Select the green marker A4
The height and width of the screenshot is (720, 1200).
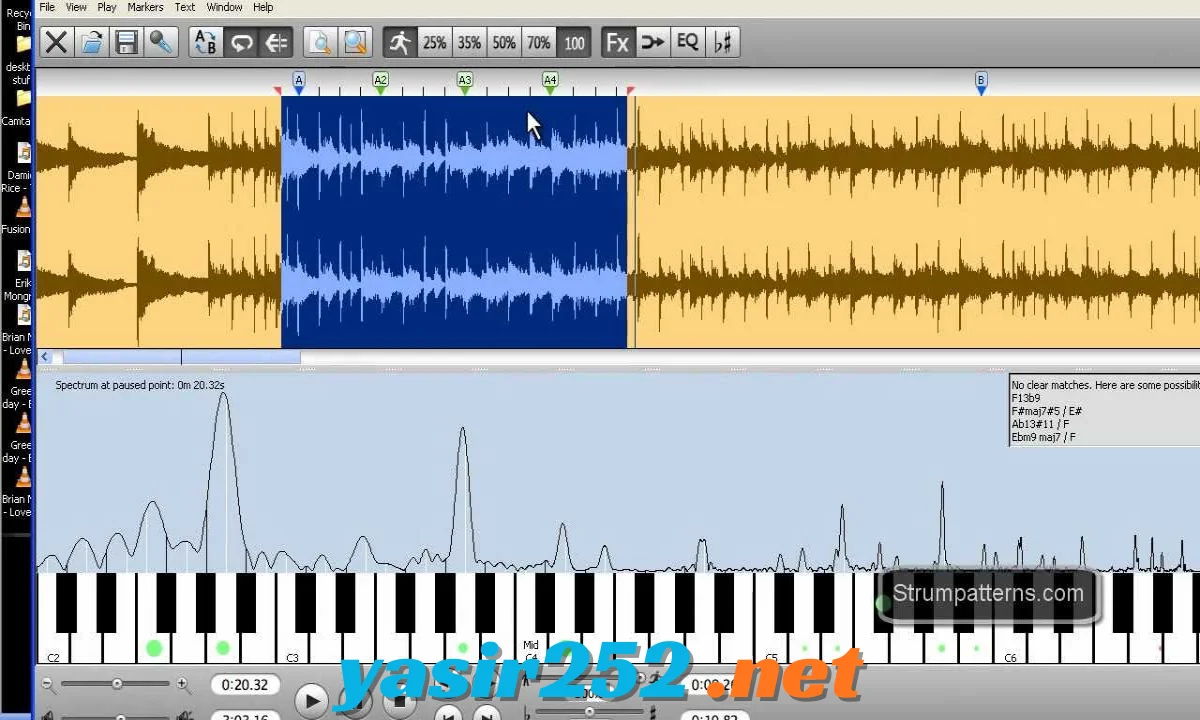pos(550,83)
